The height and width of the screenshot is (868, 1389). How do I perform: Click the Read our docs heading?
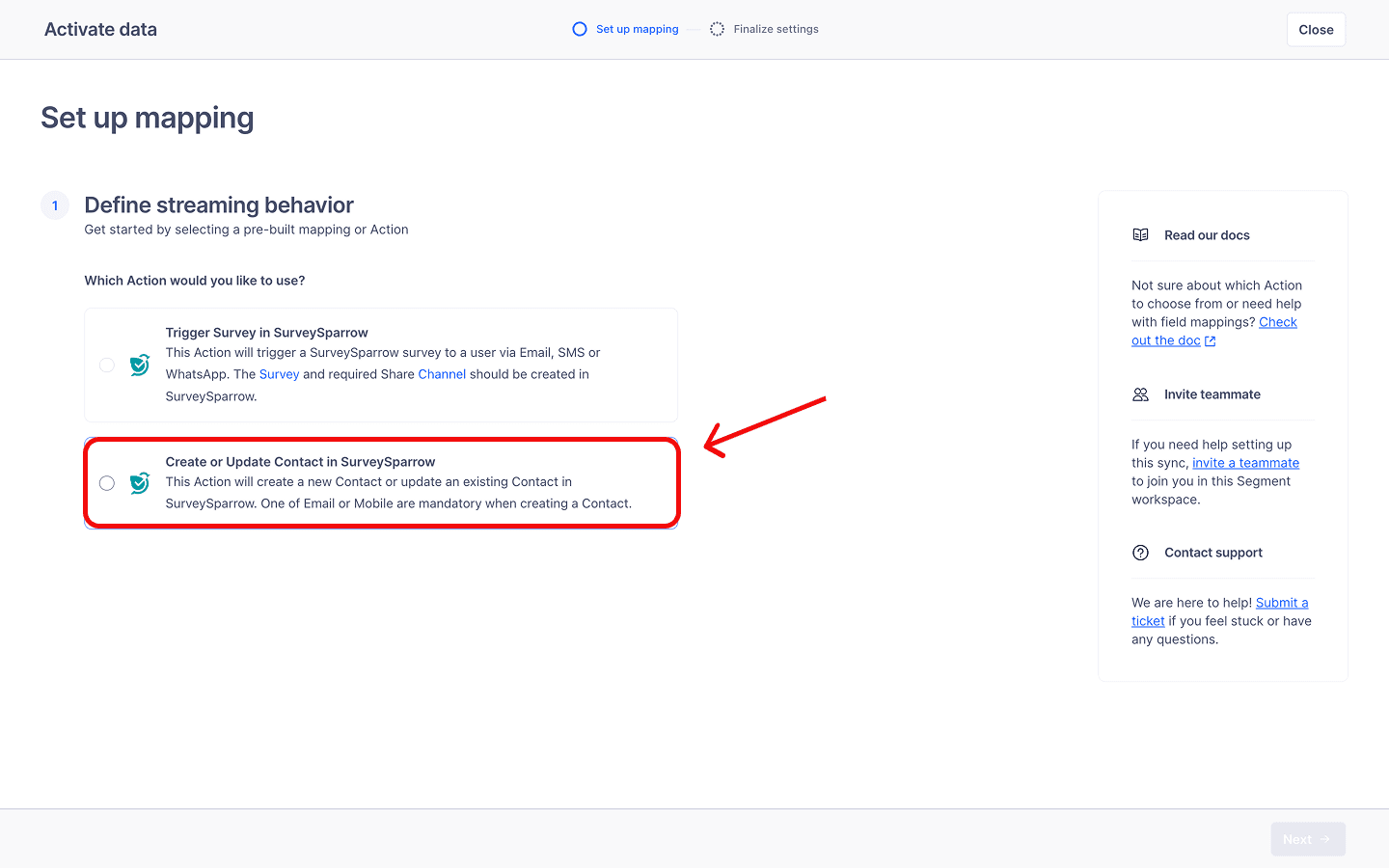1207,235
